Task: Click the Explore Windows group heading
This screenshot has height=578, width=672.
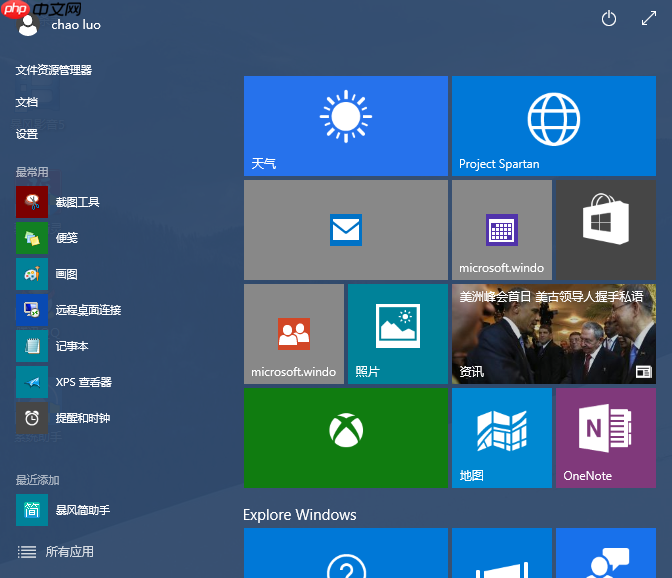Action: coord(300,515)
